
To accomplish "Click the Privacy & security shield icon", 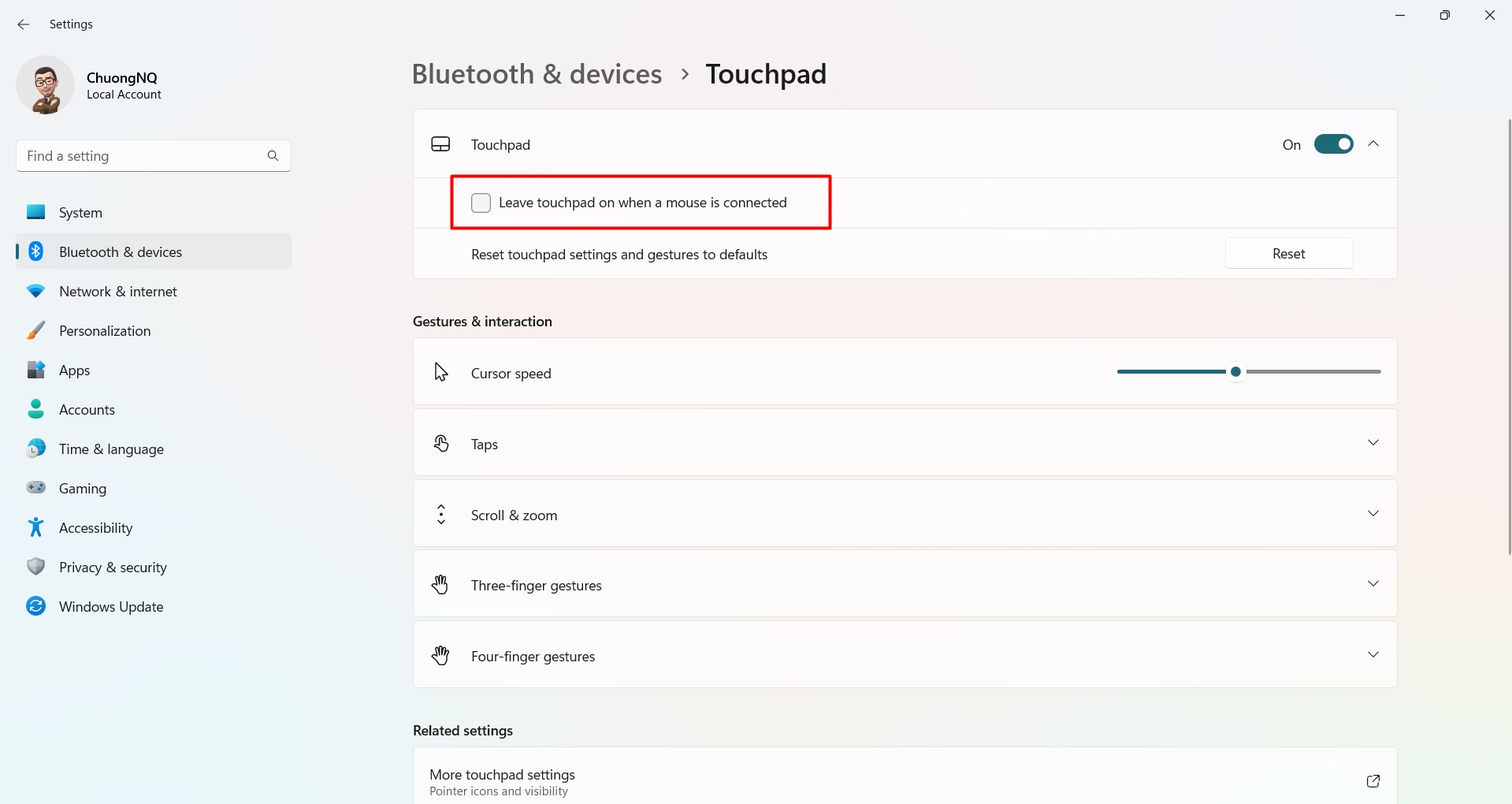I will click(x=35, y=567).
